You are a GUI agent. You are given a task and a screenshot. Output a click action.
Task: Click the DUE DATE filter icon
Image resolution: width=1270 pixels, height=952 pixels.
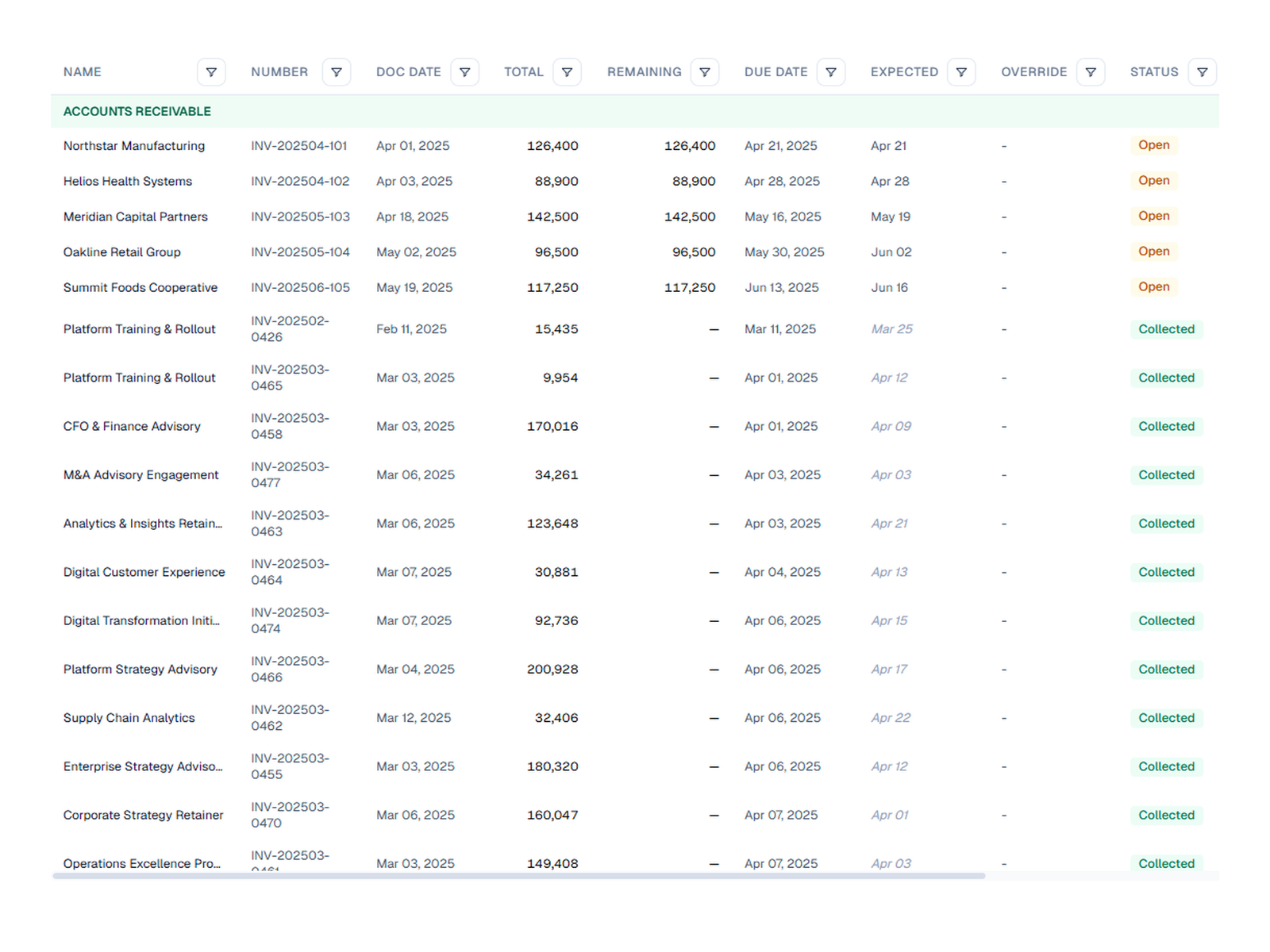831,72
